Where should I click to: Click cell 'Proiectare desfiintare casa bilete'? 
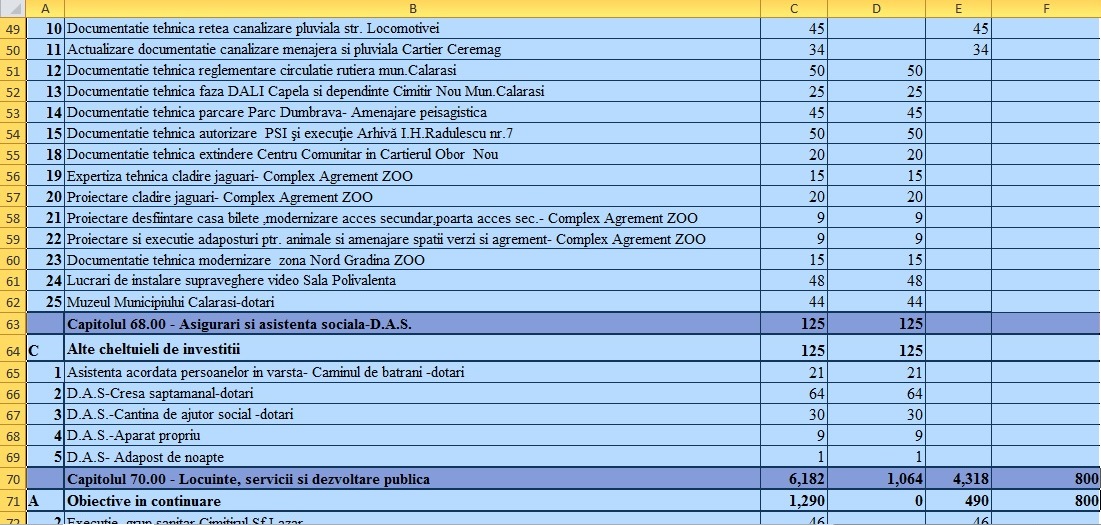[x=412, y=218]
